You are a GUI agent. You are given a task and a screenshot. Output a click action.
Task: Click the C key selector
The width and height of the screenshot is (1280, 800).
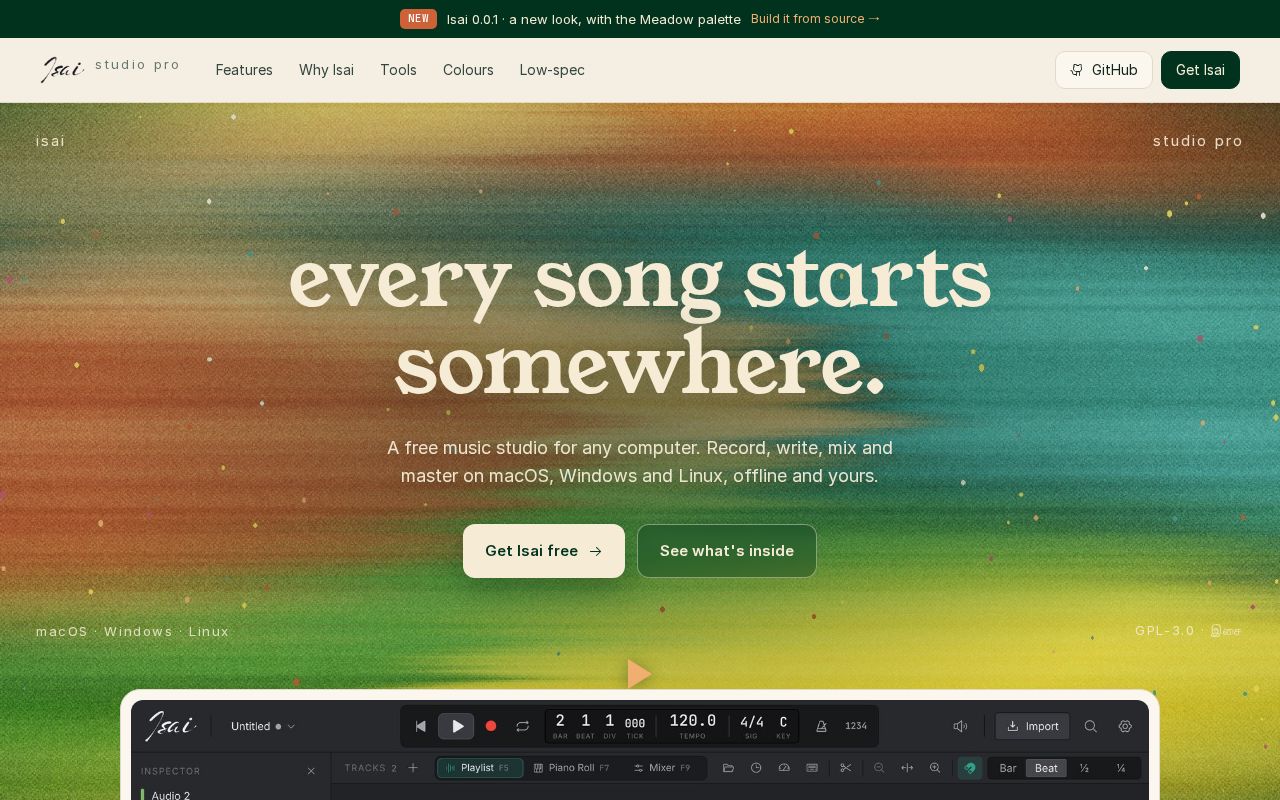point(783,726)
